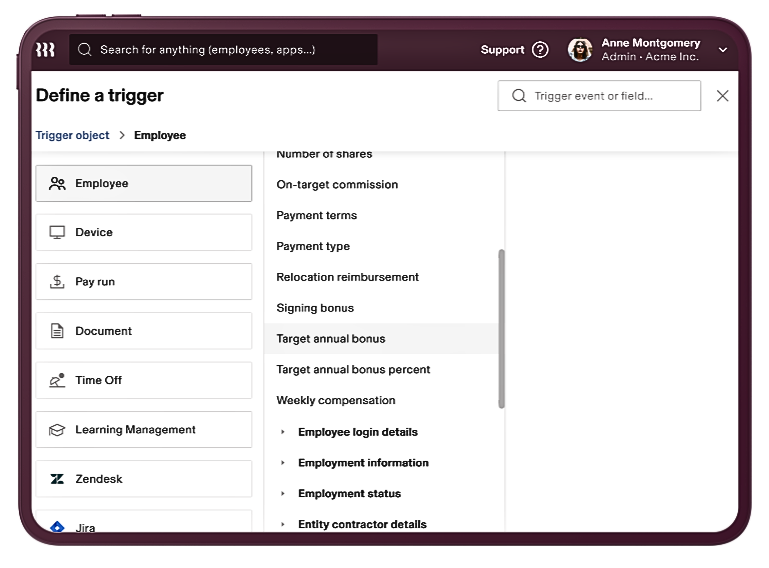Open the account dropdown chevron
The height and width of the screenshot is (568, 769).
click(722, 50)
